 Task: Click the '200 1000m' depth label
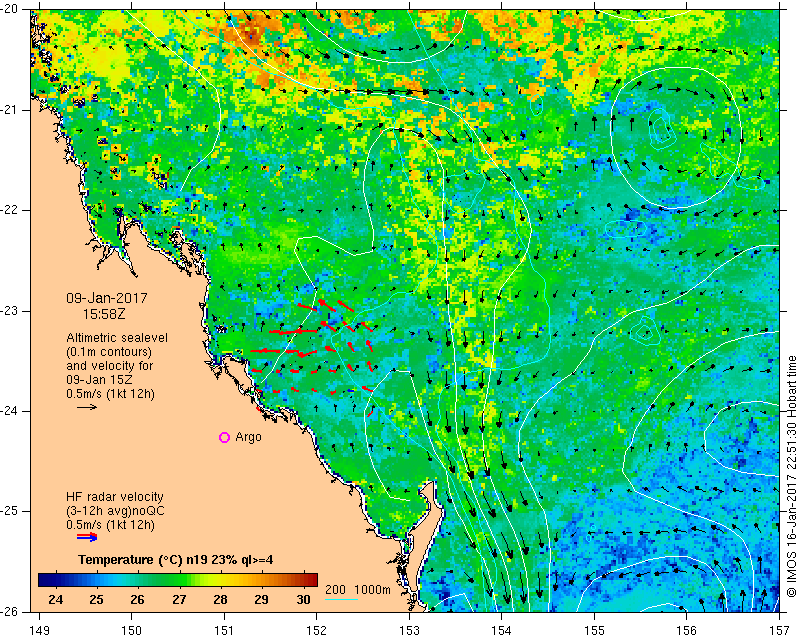point(358,590)
